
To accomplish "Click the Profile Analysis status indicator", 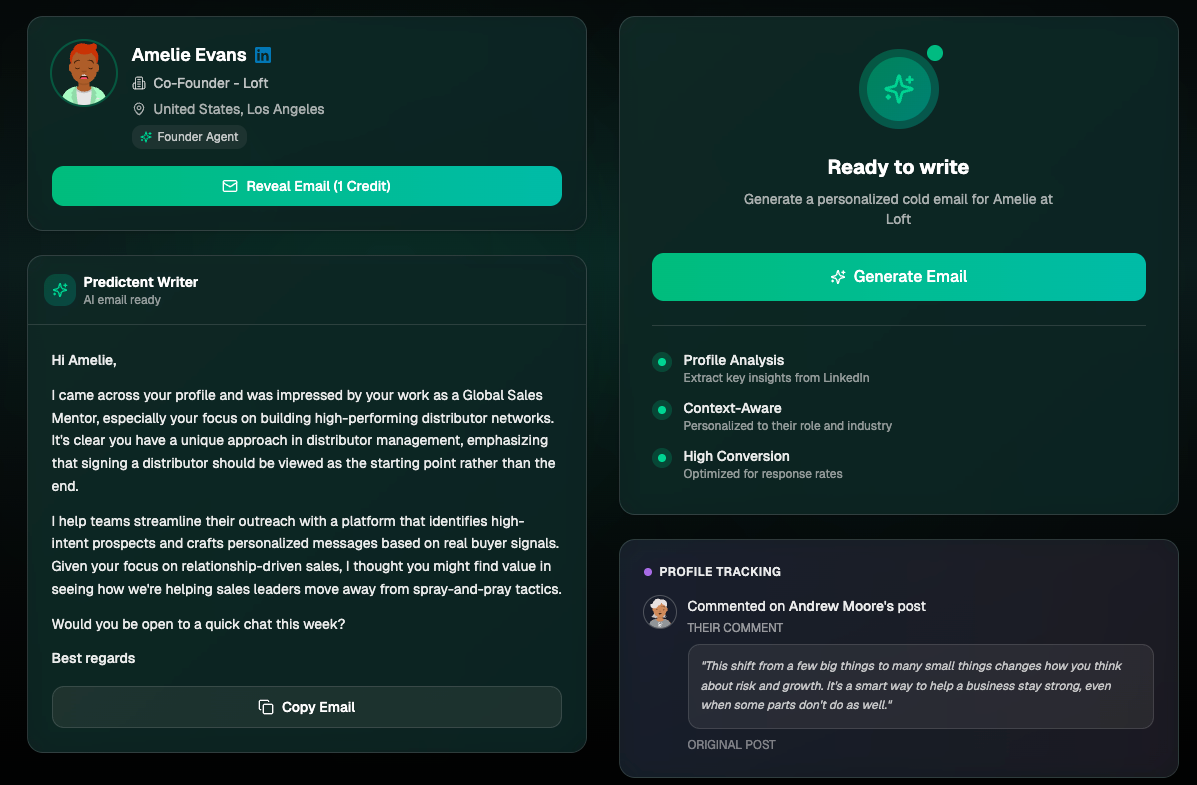I will (x=662, y=362).
